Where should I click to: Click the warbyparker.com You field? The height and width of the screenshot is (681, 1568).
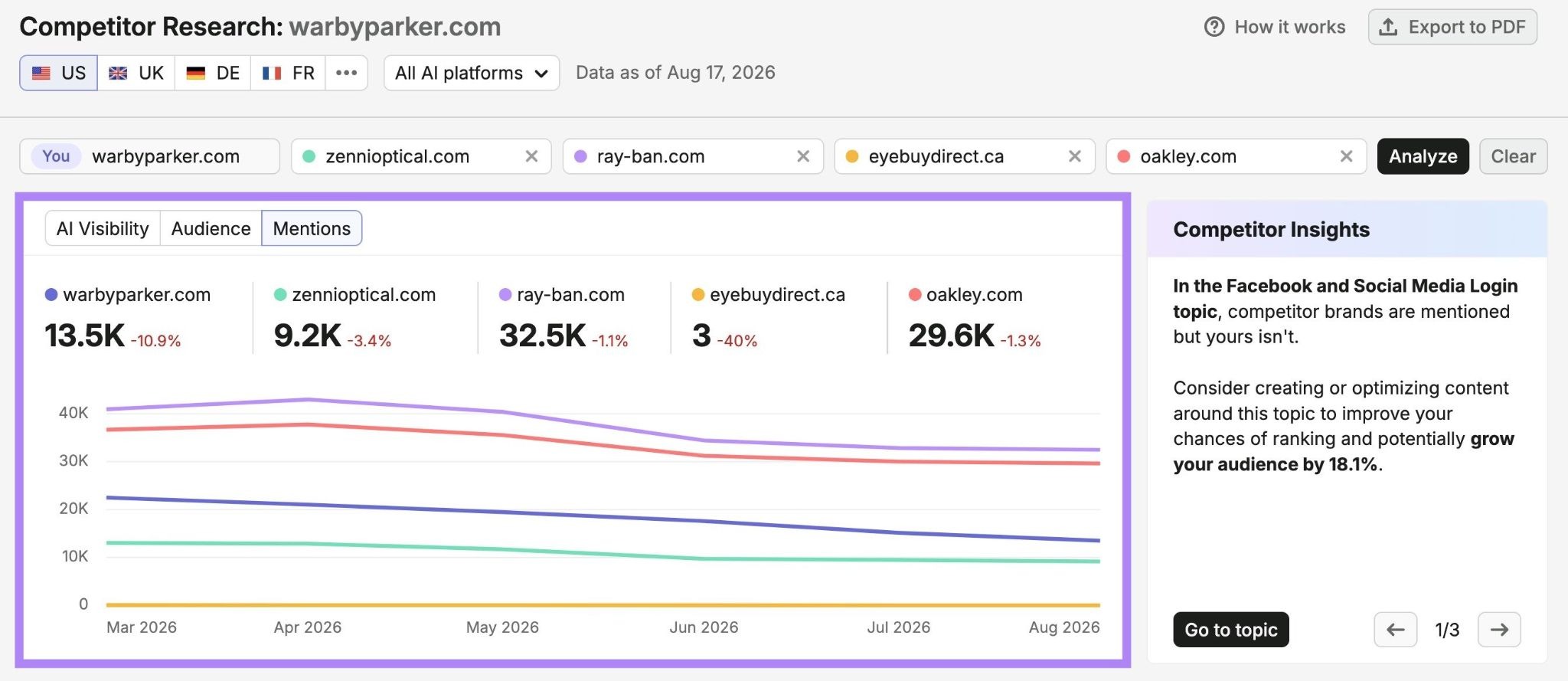149,156
